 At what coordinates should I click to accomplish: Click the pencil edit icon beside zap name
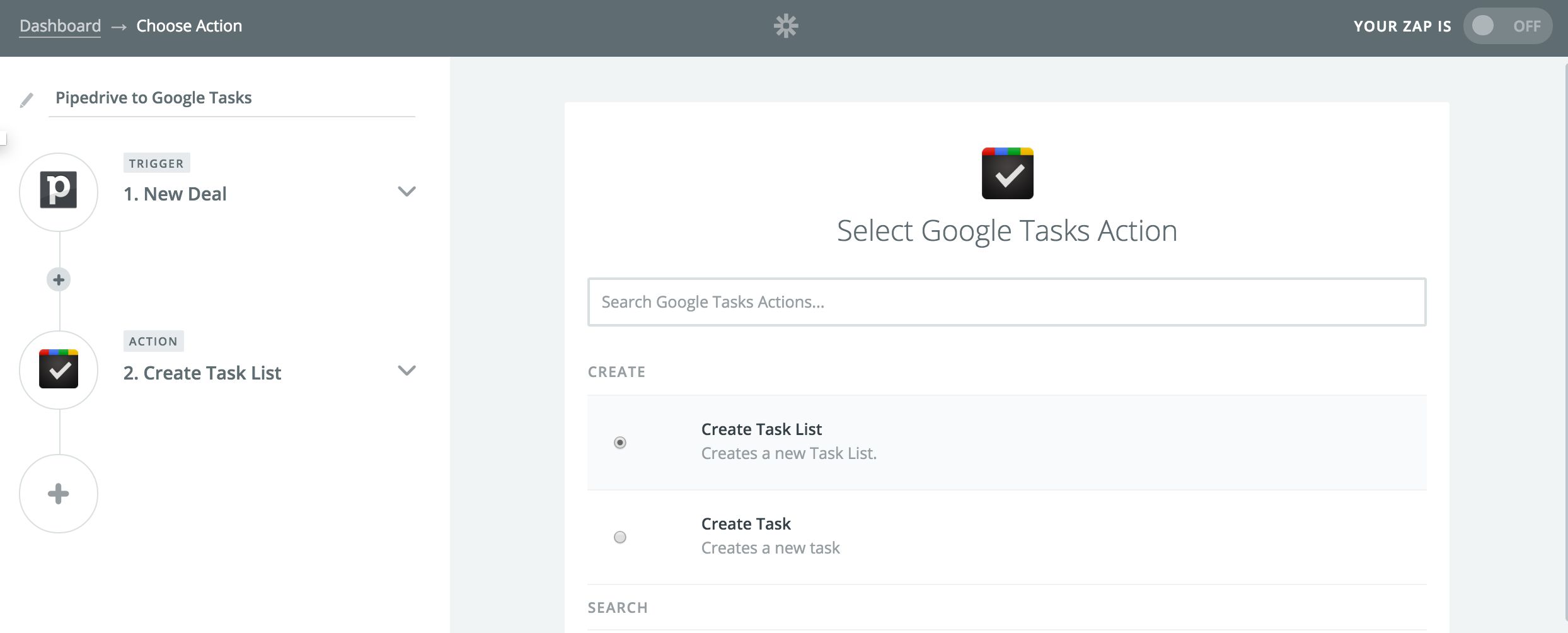pos(26,100)
